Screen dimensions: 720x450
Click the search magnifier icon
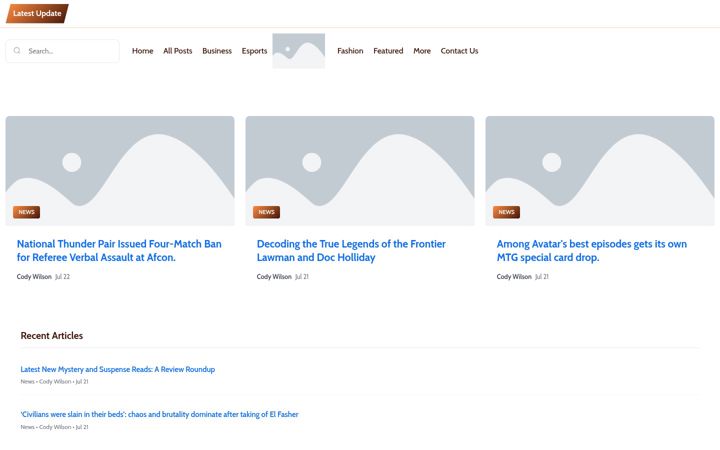click(17, 51)
